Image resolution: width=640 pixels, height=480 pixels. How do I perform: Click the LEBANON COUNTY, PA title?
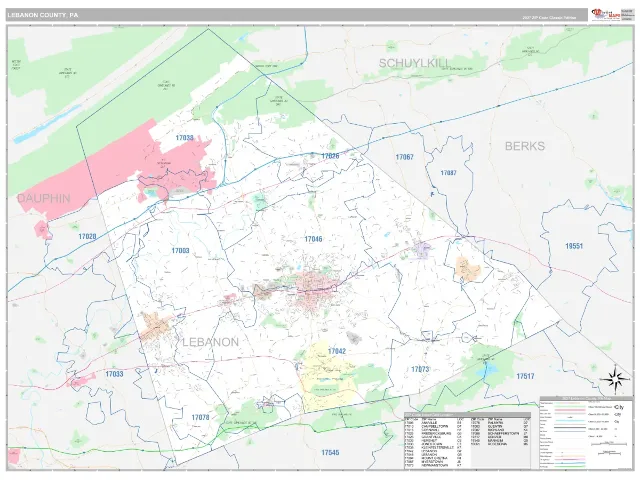click(42, 15)
